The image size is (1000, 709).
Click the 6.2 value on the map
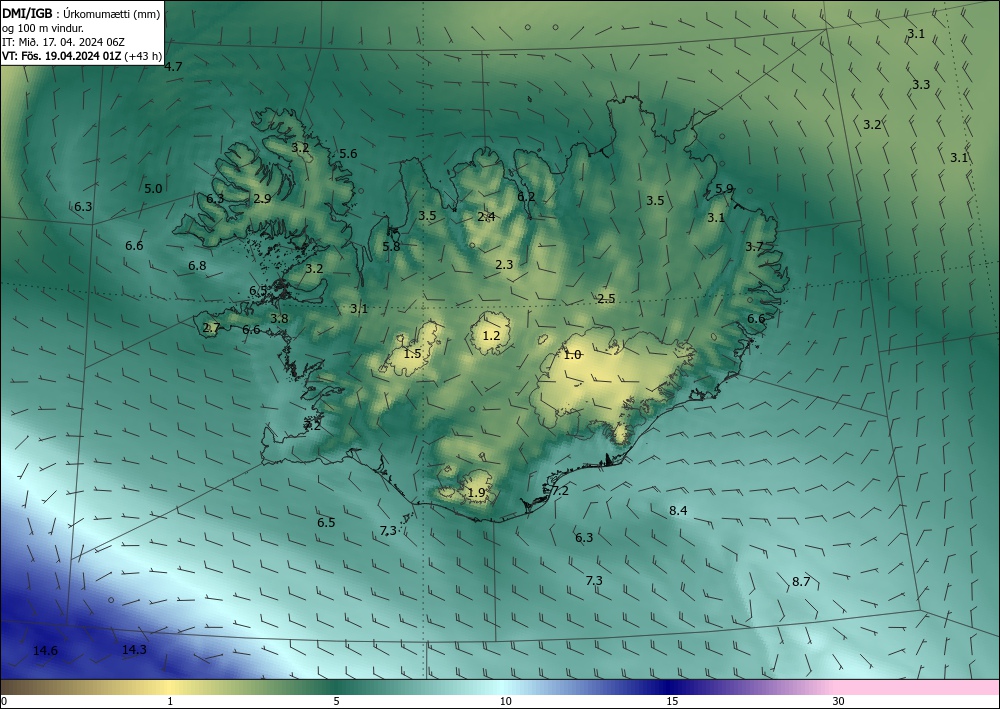(x=526, y=197)
